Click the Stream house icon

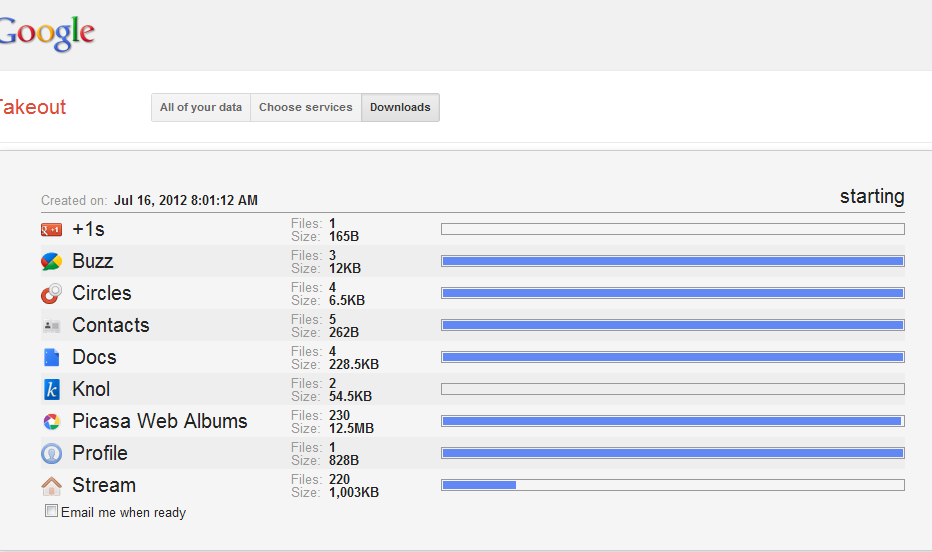52,486
